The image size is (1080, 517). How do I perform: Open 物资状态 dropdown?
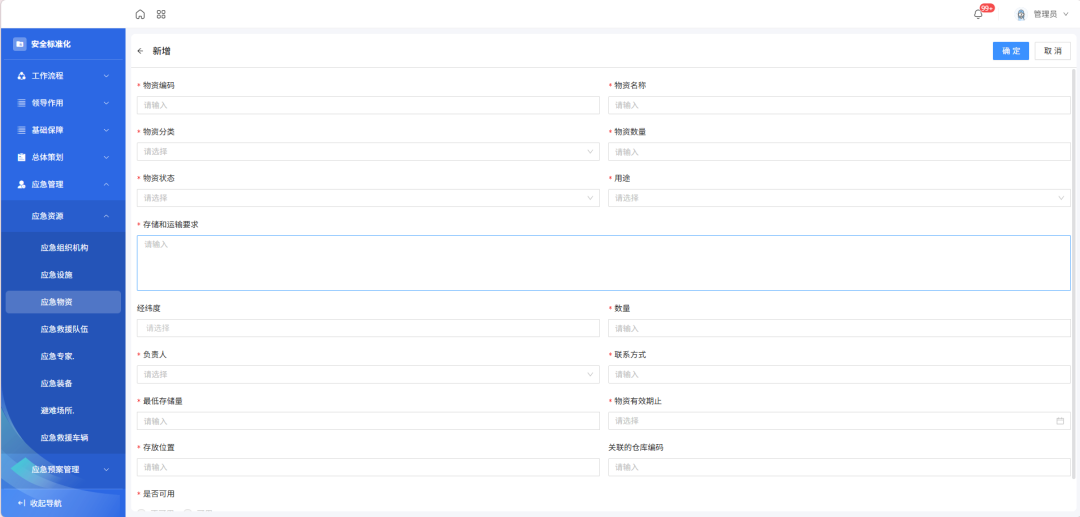pyautogui.click(x=368, y=198)
